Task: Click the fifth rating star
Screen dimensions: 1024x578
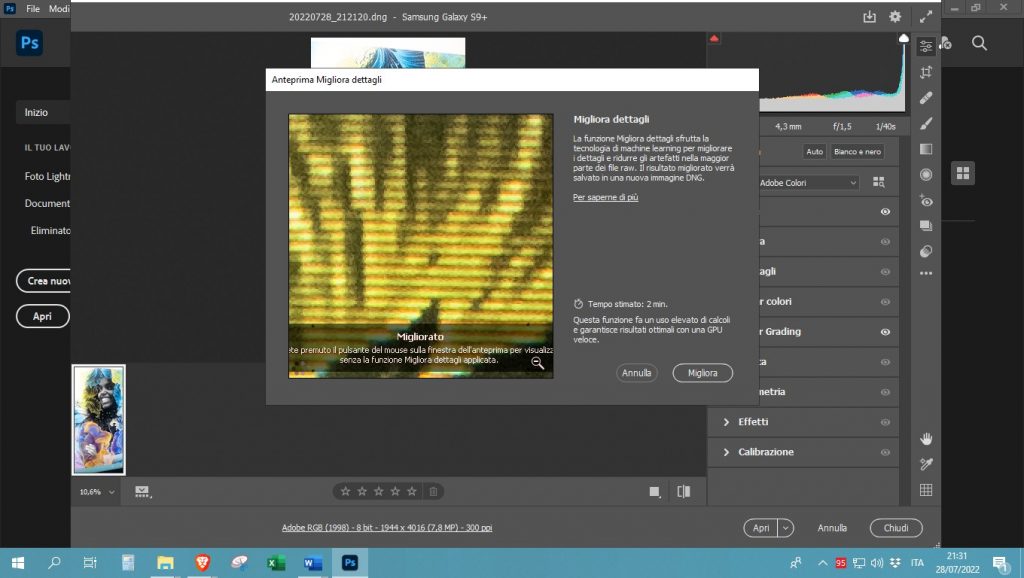Action: pyautogui.click(x=410, y=491)
